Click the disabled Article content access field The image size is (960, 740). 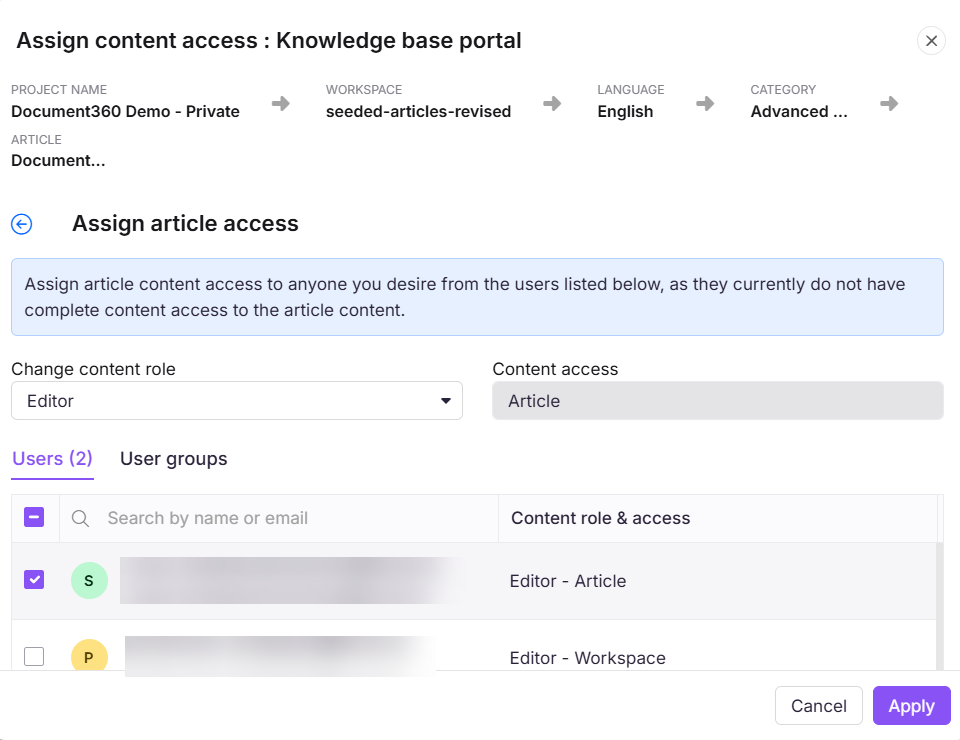click(718, 401)
